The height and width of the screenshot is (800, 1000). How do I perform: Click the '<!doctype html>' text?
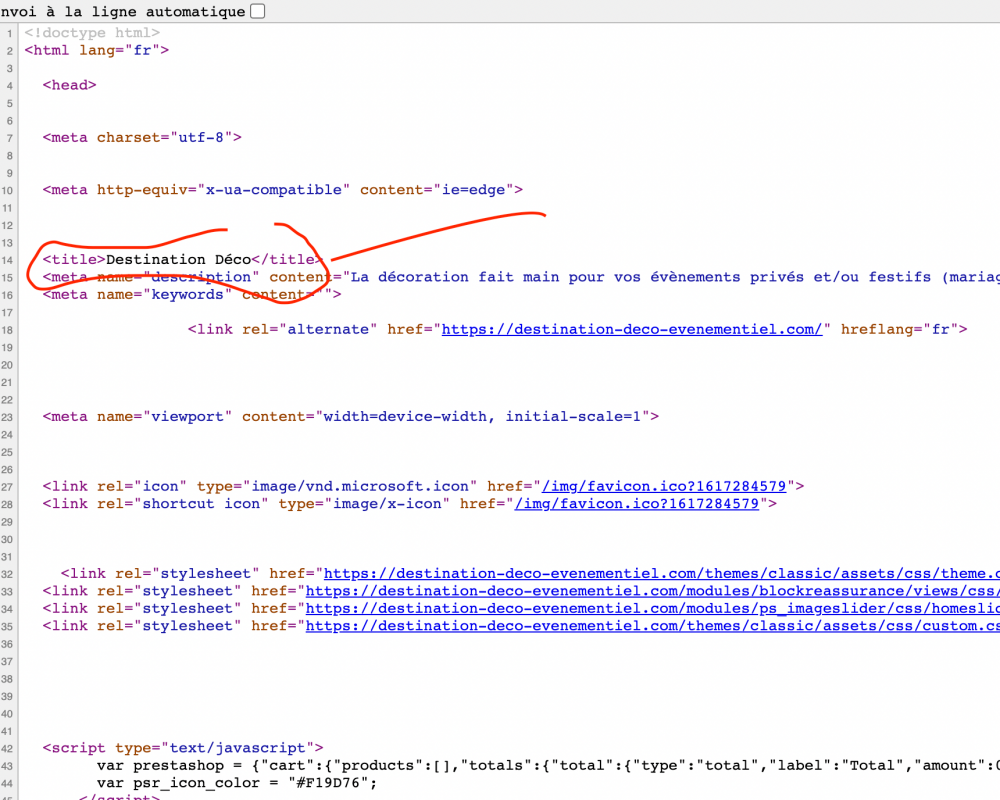coord(92,33)
